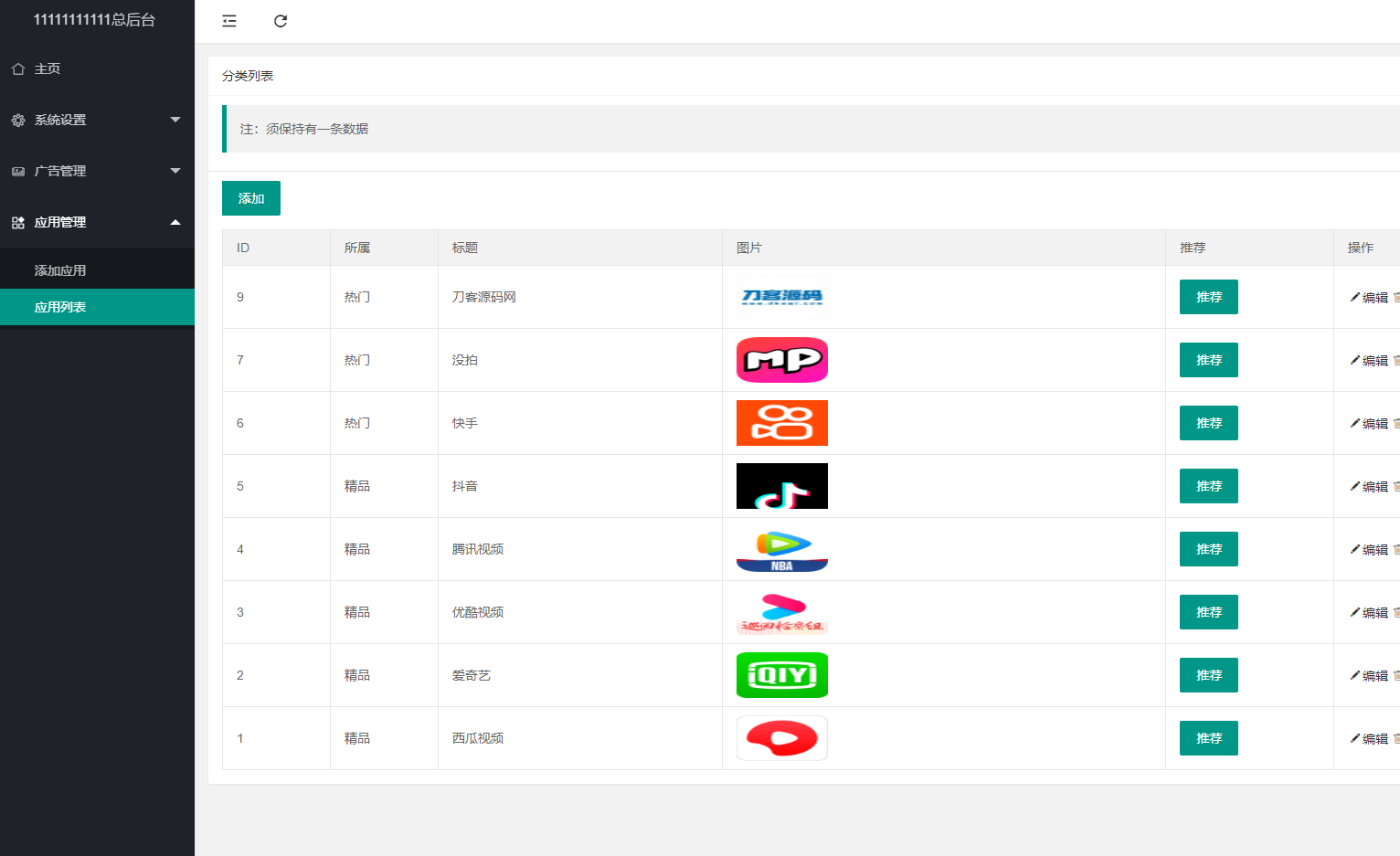
Task: Edit the 刀客源码网 row
Action: (x=1369, y=298)
